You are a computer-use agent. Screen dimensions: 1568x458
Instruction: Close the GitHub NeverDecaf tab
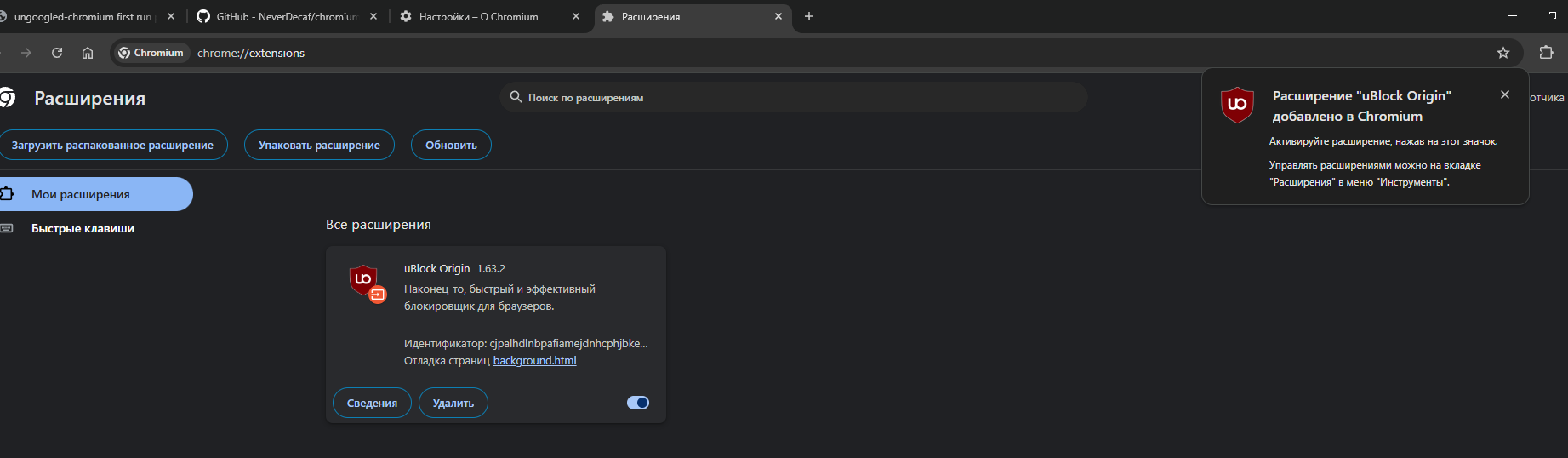pos(373,16)
